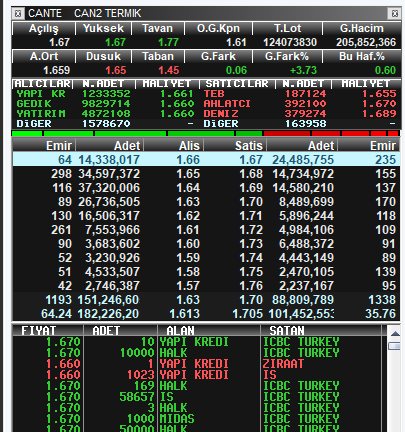Click buyers DiGER quantity 1578670

[106, 124]
